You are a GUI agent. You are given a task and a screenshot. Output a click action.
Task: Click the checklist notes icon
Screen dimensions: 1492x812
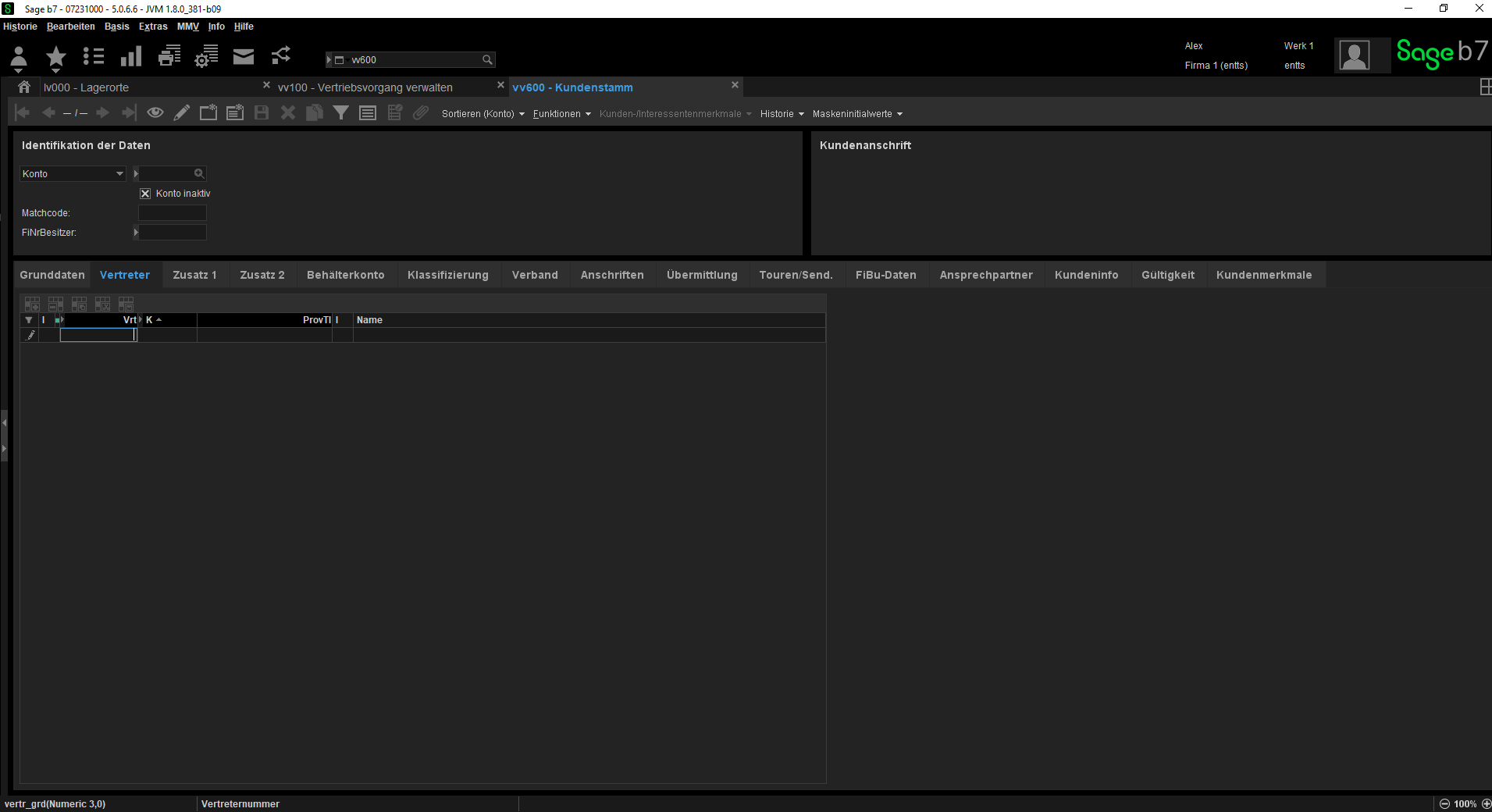tap(394, 112)
